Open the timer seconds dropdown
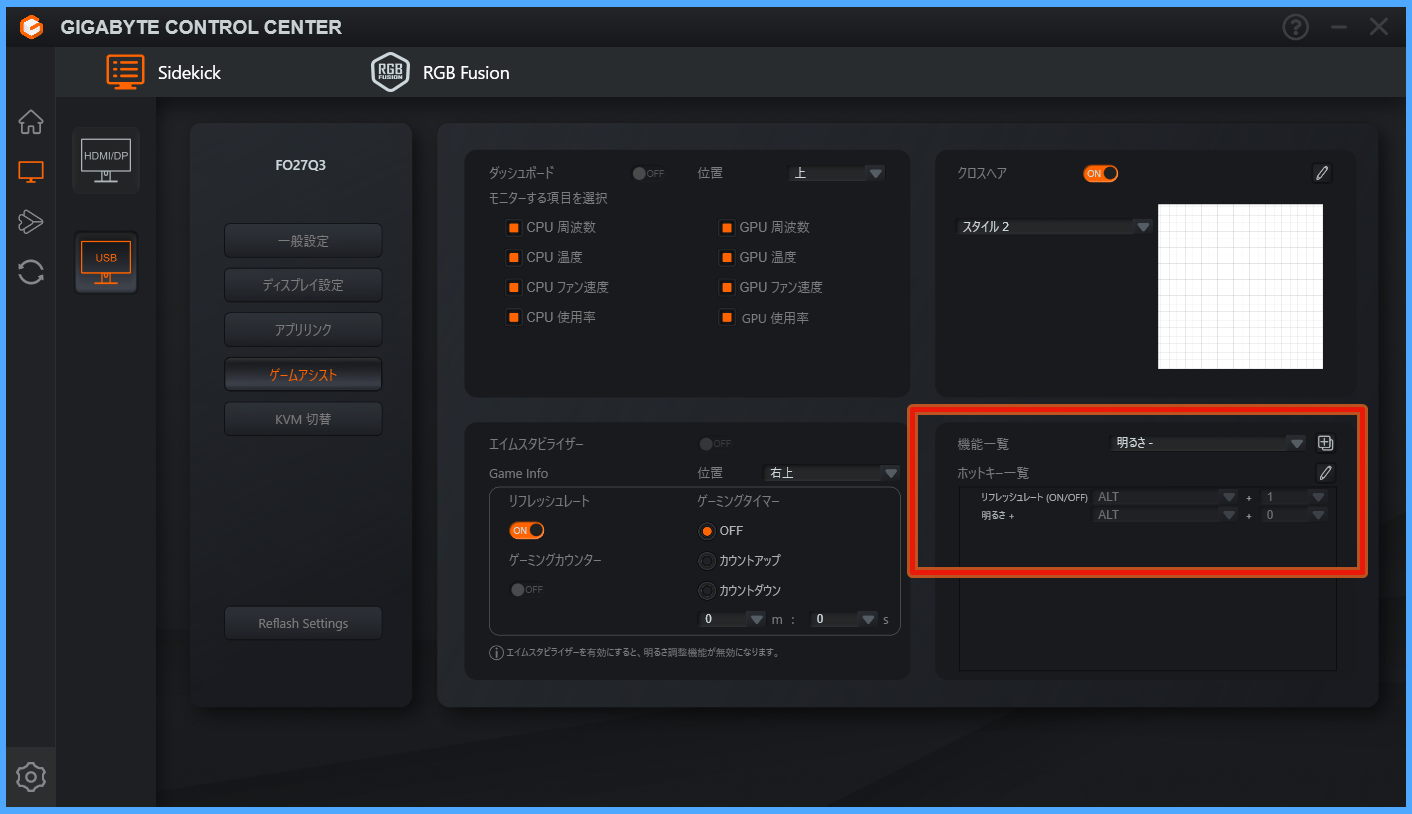The height and width of the screenshot is (814, 1412). [844, 619]
